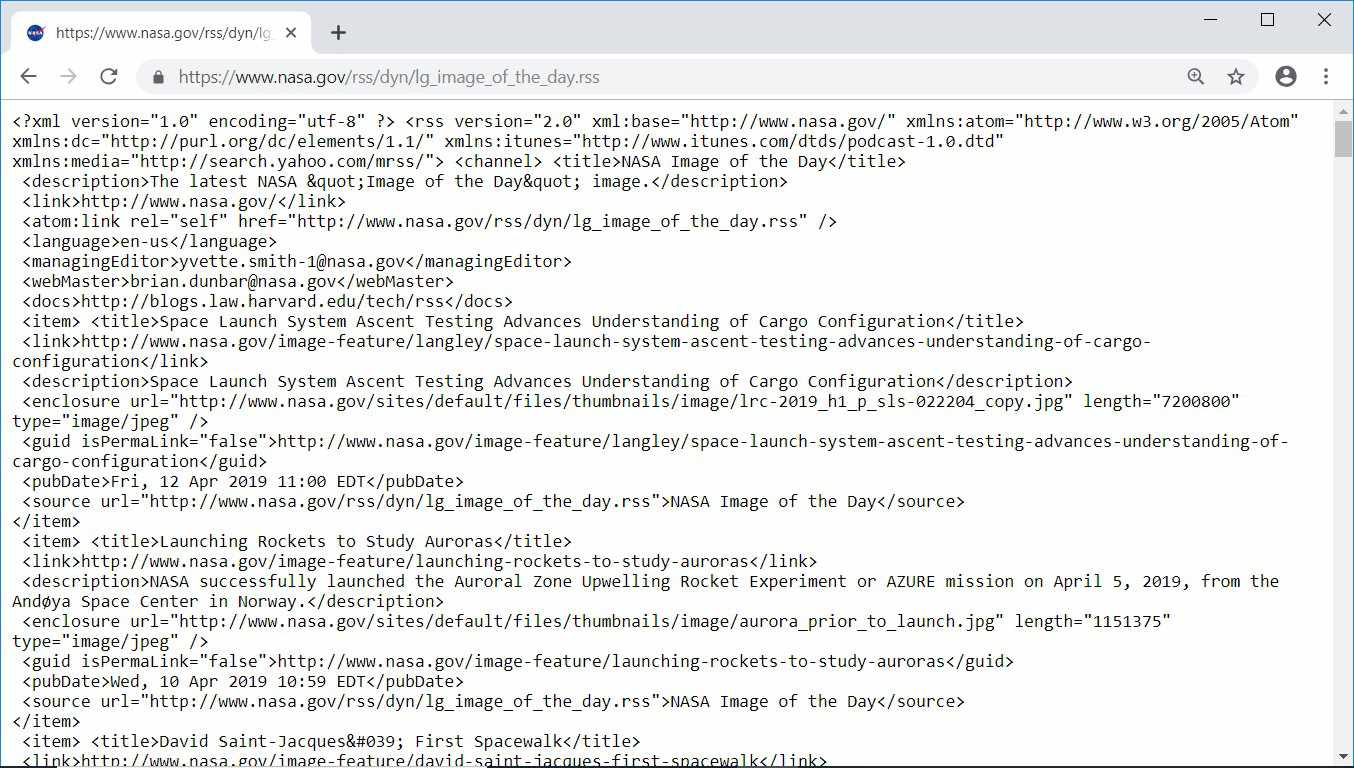Open the Chrome three-dot menu
The width and height of the screenshot is (1354, 768).
1326,77
